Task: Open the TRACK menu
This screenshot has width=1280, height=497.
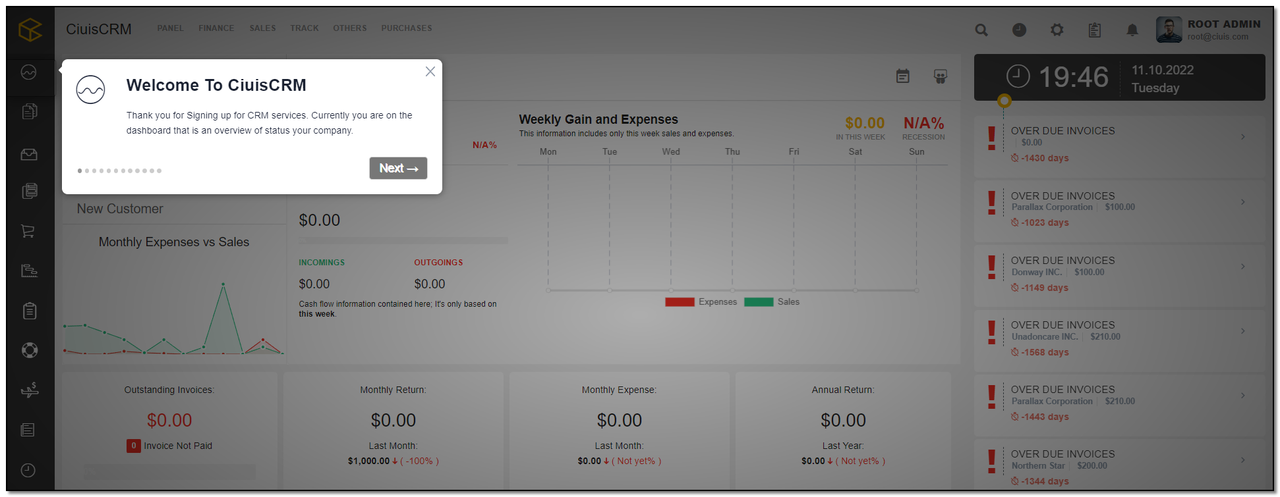Action: [304, 28]
